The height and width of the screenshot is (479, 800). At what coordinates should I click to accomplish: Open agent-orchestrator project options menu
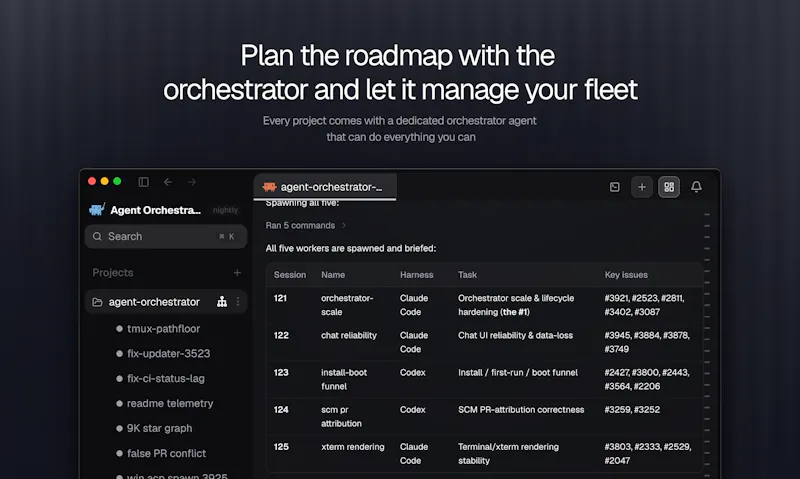[x=238, y=302]
